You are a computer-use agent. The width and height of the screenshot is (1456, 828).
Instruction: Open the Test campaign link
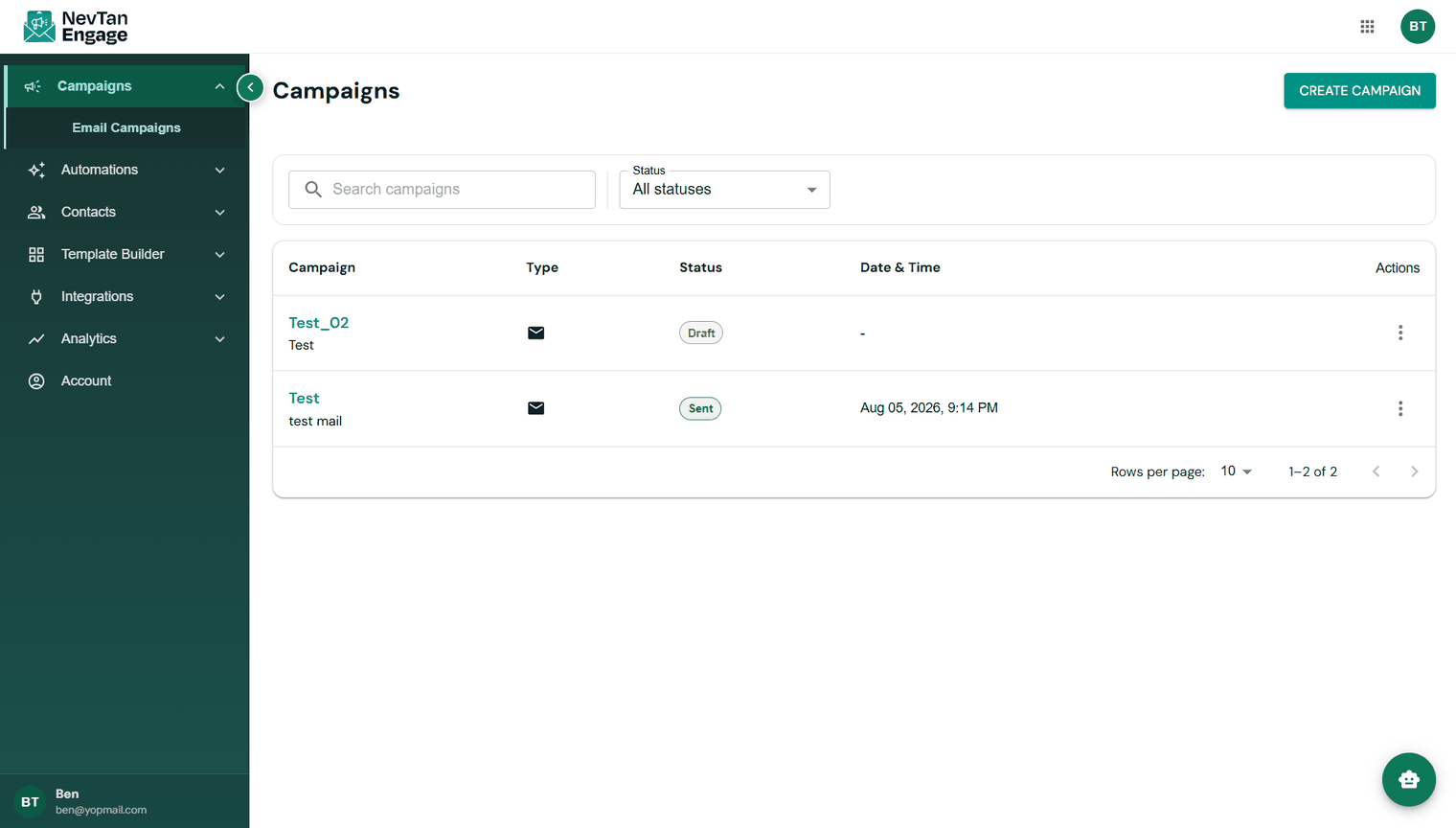(304, 398)
